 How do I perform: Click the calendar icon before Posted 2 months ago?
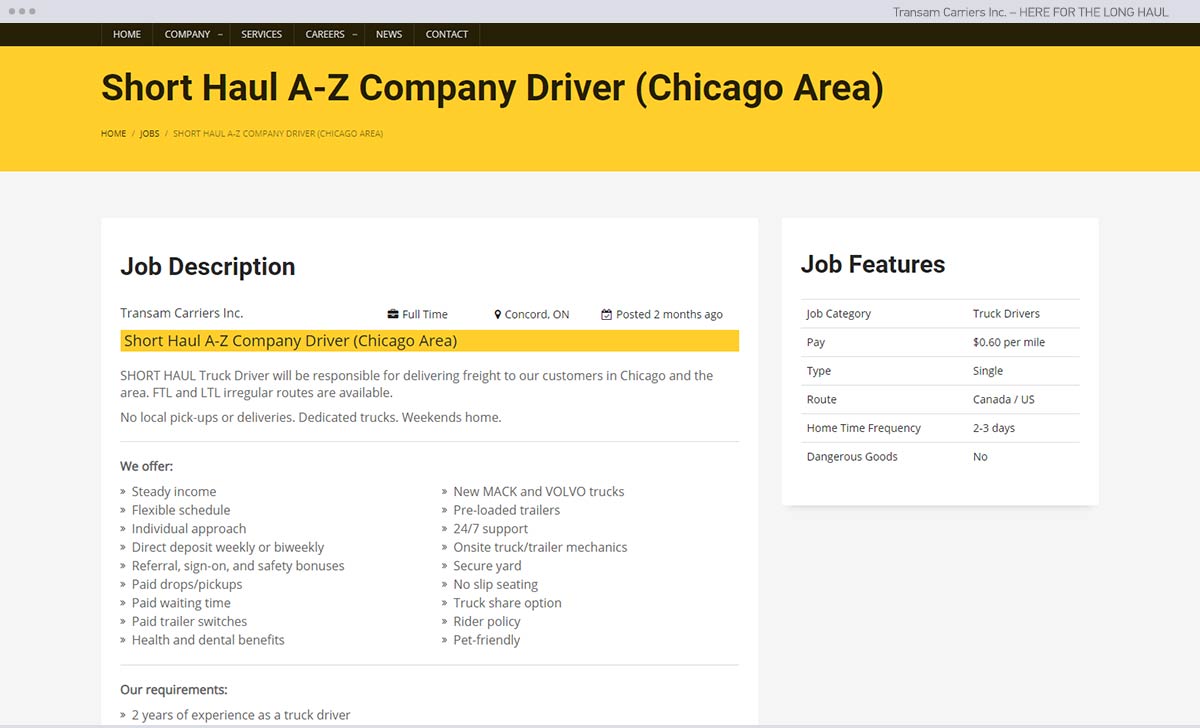pyautogui.click(x=606, y=314)
